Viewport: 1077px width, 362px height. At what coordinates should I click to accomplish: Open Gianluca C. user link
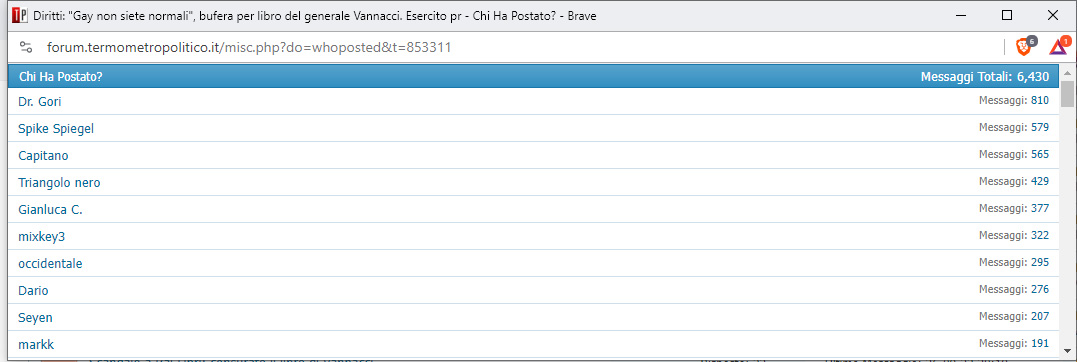(x=50, y=210)
